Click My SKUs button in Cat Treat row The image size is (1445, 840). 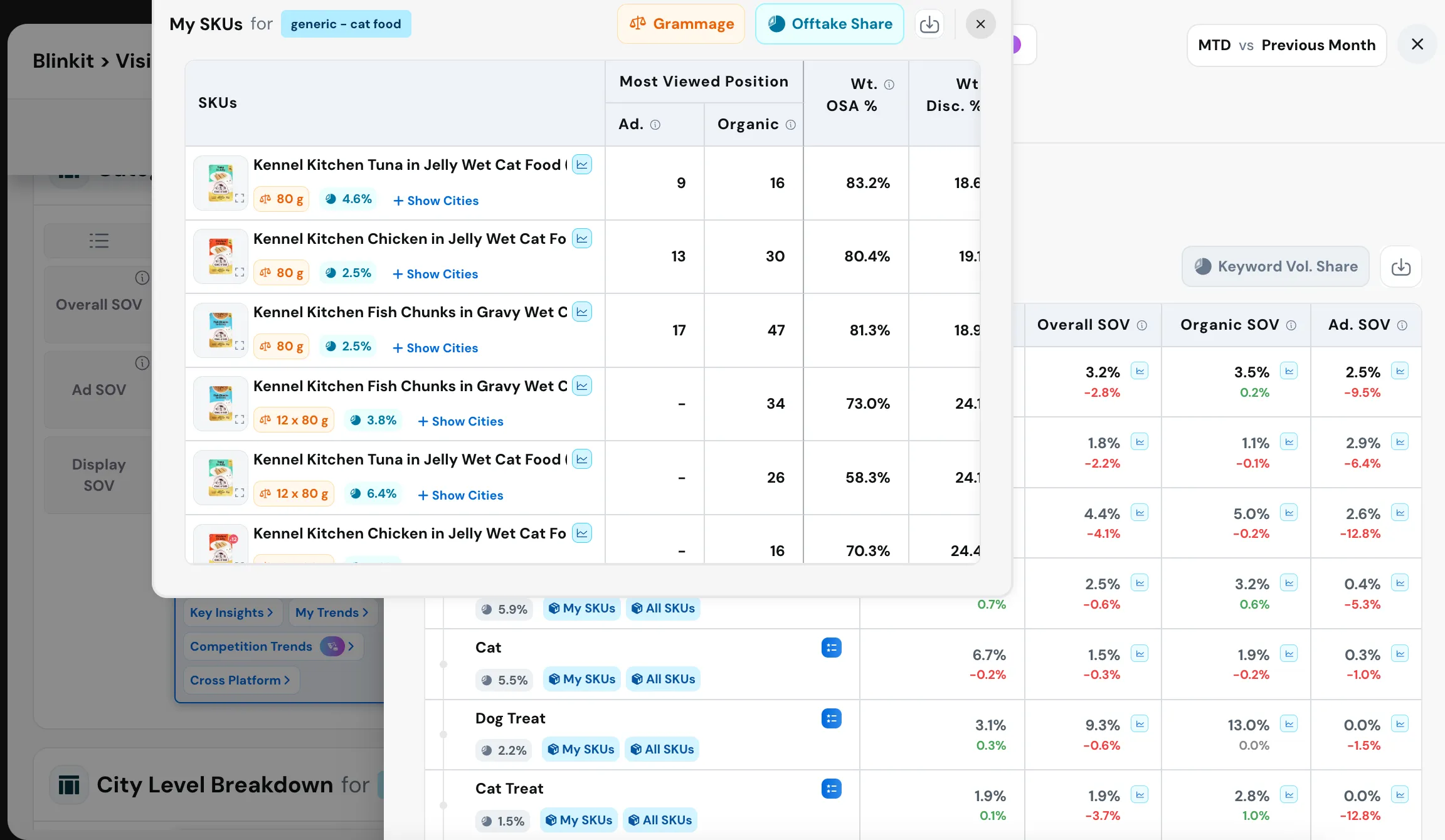pyautogui.click(x=578, y=820)
